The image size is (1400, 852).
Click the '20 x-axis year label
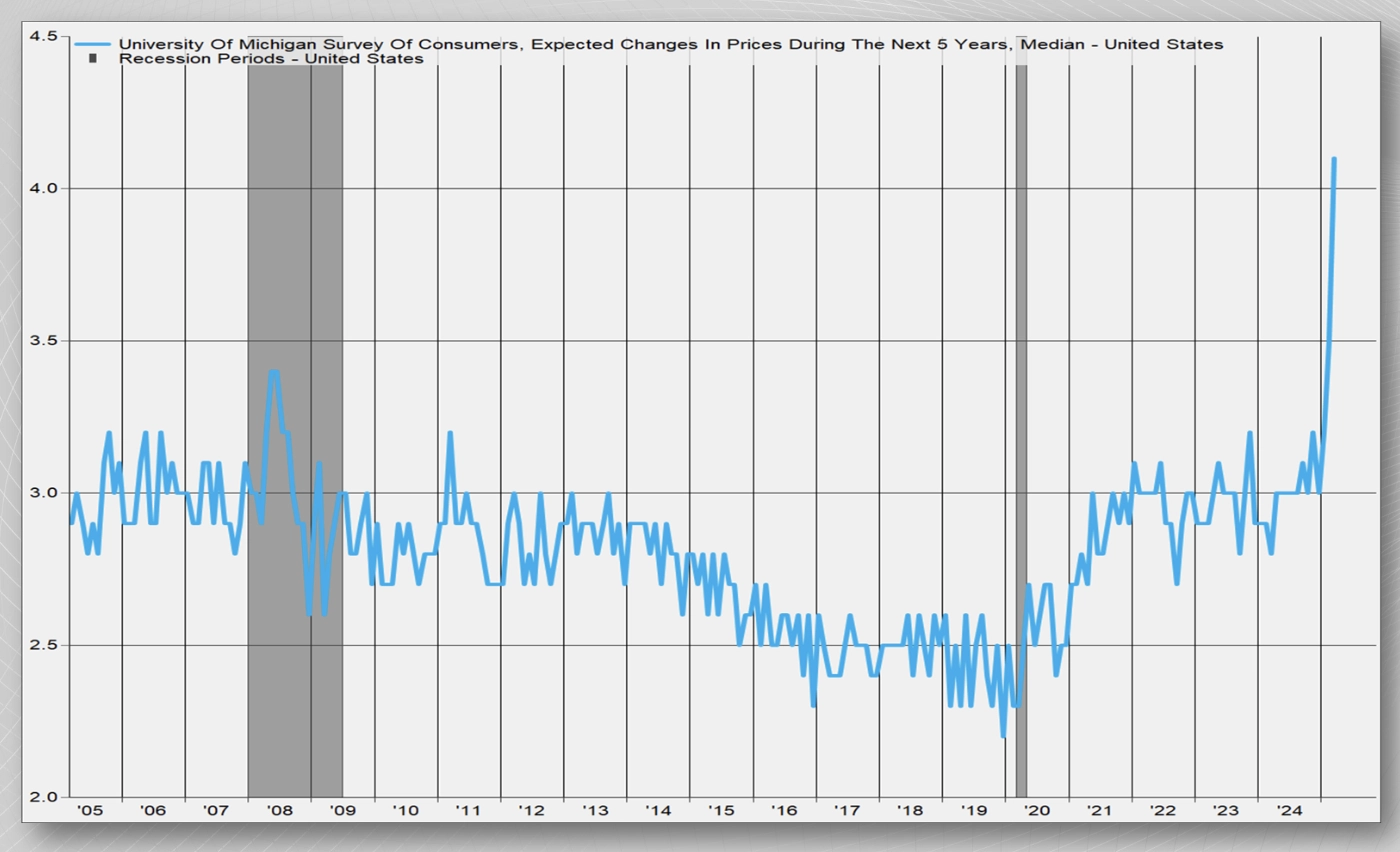pos(1036,811)
